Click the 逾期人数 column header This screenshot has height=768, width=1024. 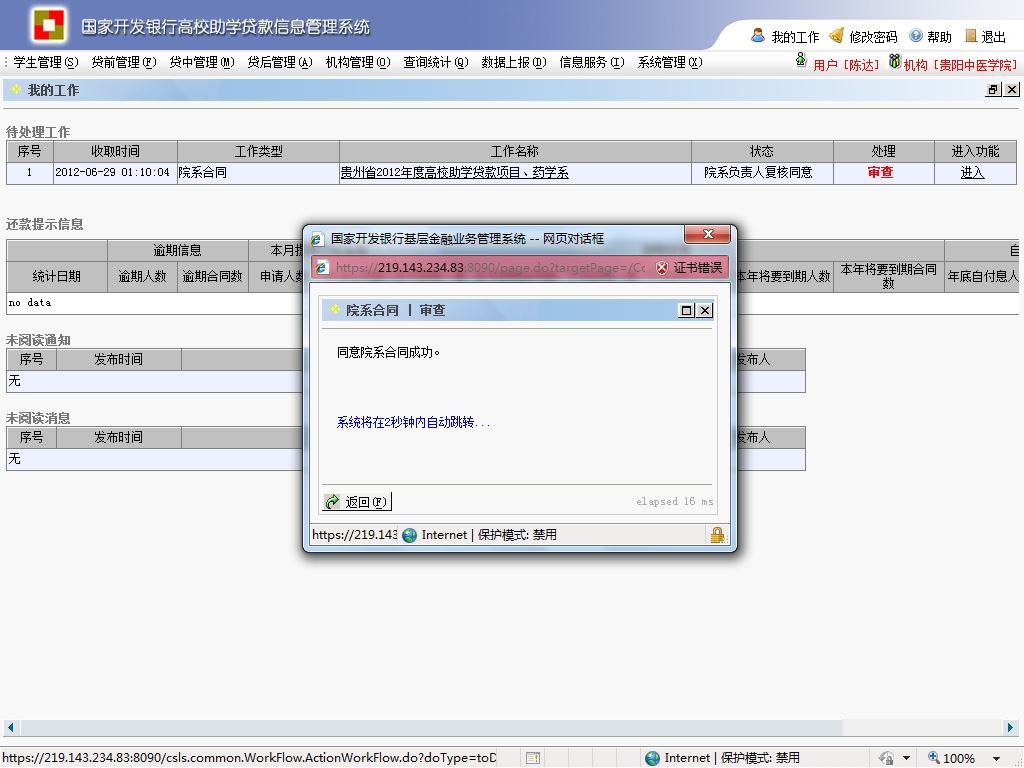click(x=142, y=276)
